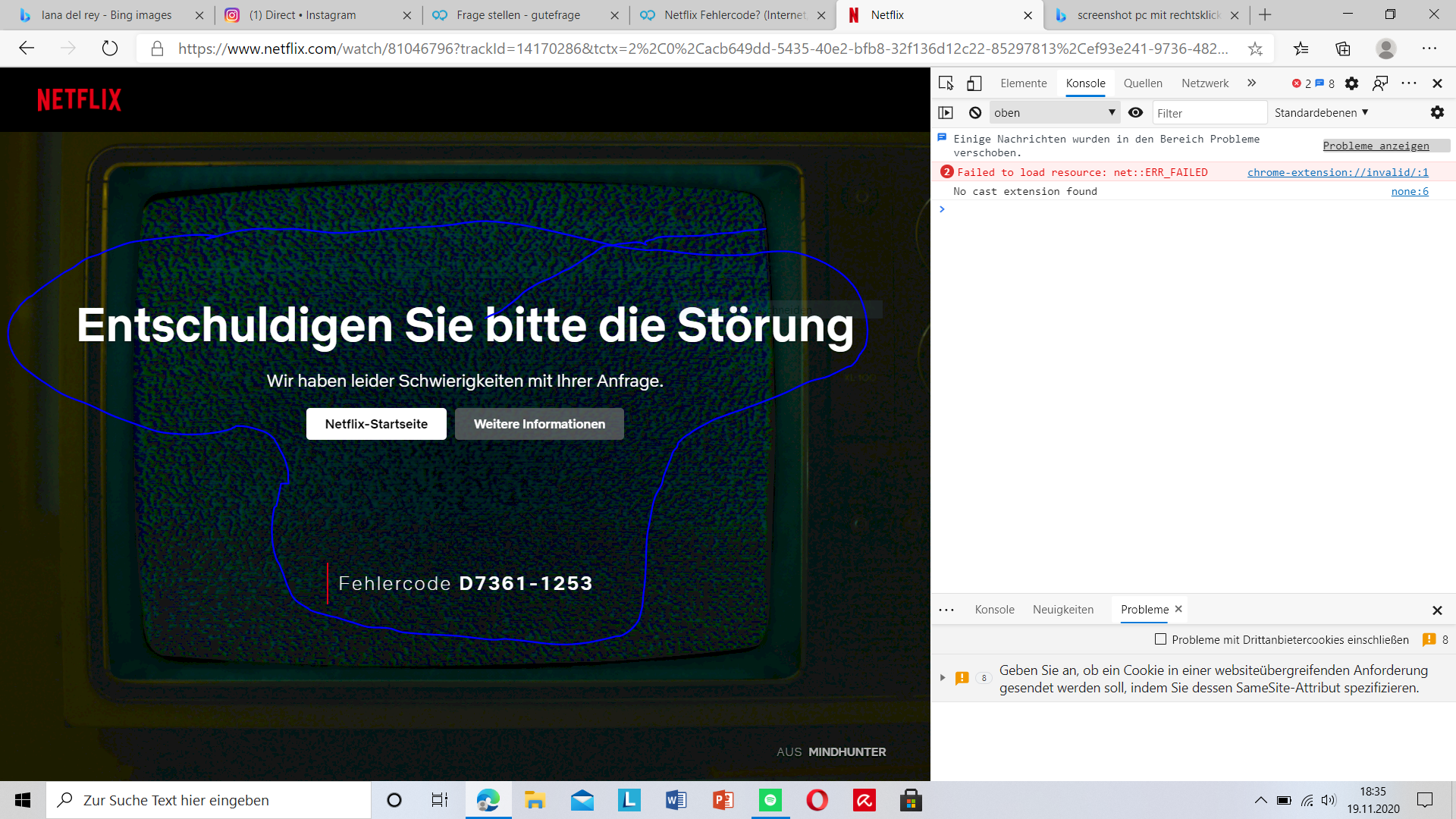
Task: Show more DevTools tabs chevron
Action: click(1252, 83)
